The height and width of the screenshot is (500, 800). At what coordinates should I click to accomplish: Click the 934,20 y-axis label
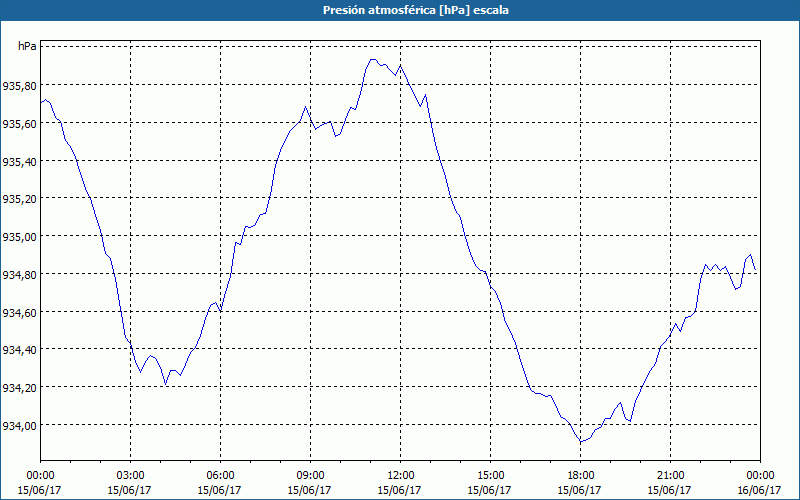19,388
